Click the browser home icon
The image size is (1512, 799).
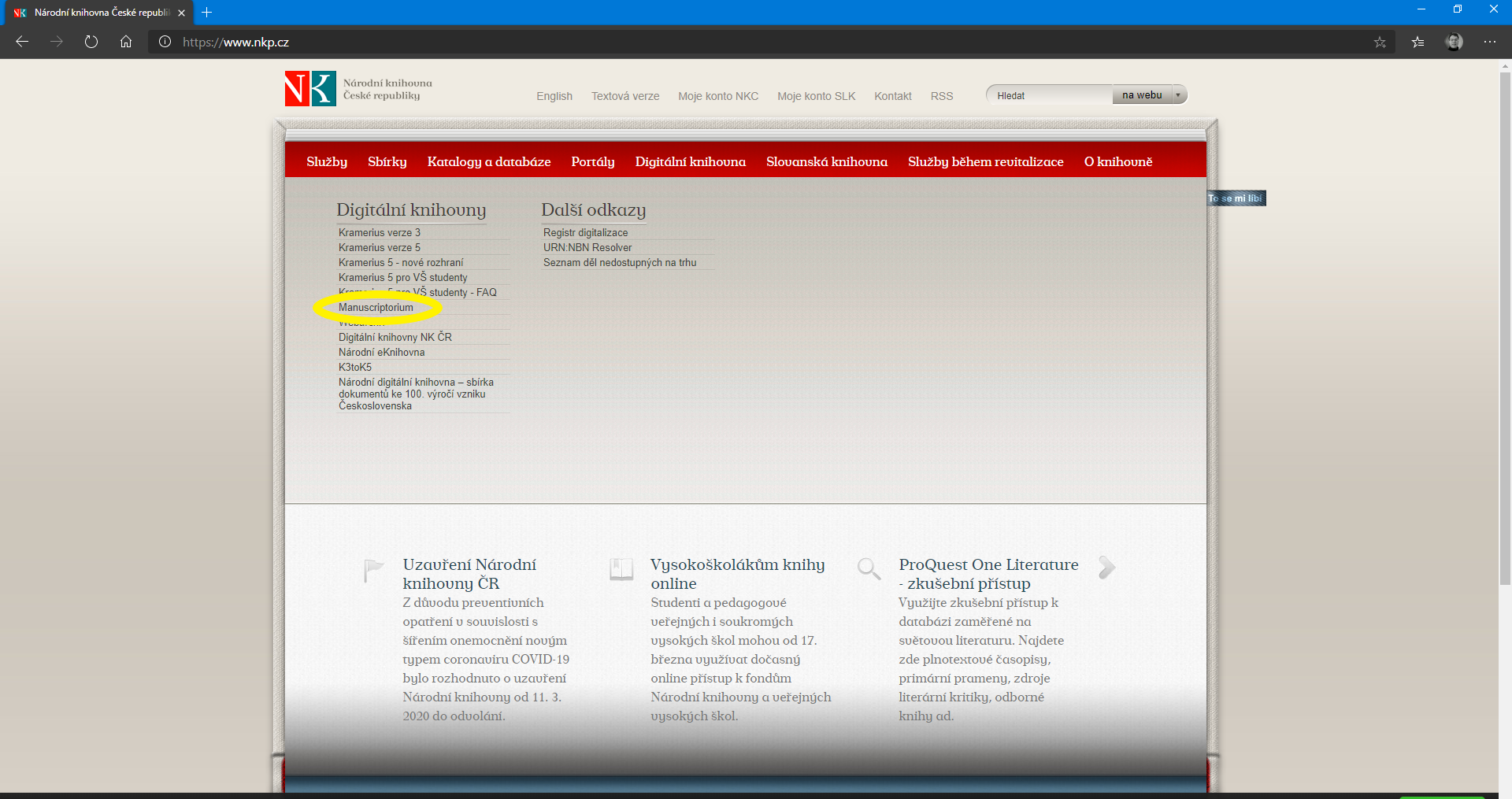(x=126, y=42)
